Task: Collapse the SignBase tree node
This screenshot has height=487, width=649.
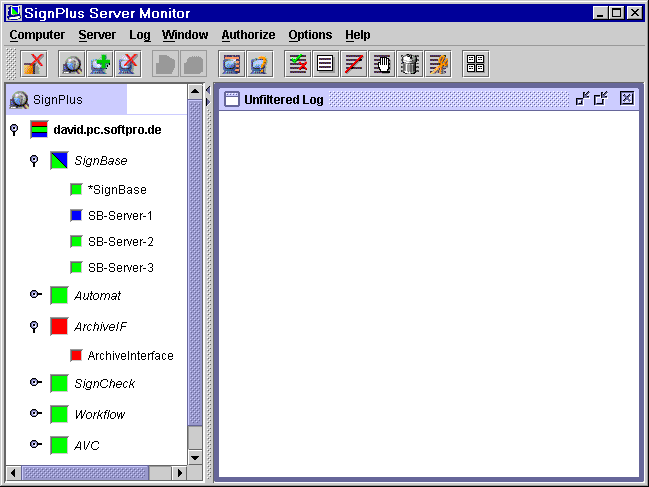Action: pos(34,160)
